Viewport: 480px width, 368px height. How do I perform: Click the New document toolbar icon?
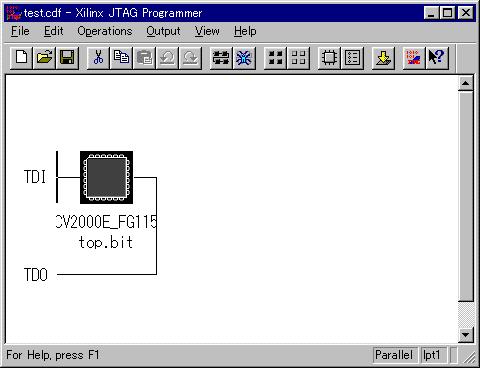click(21, 58)
